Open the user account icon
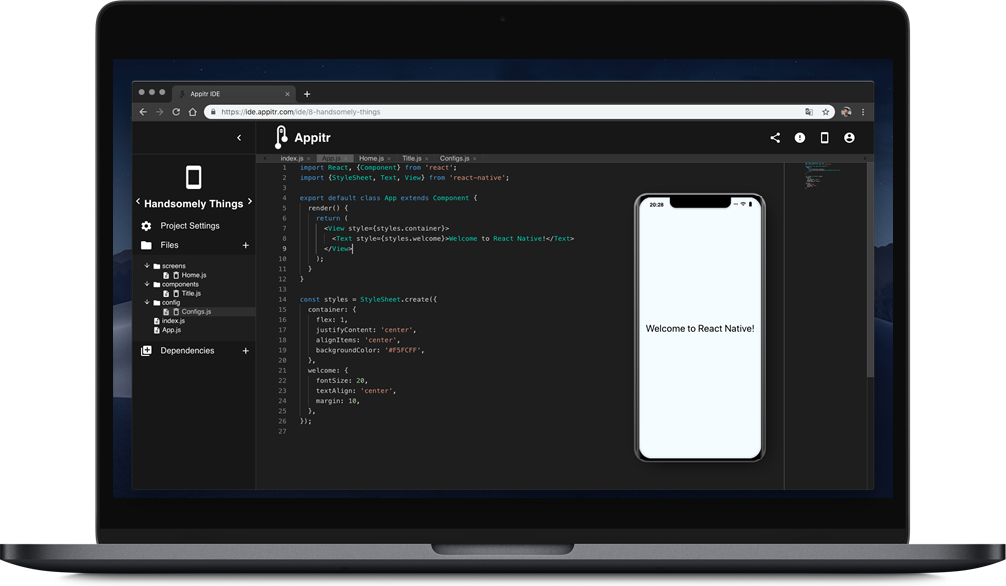 click(849, 138)
